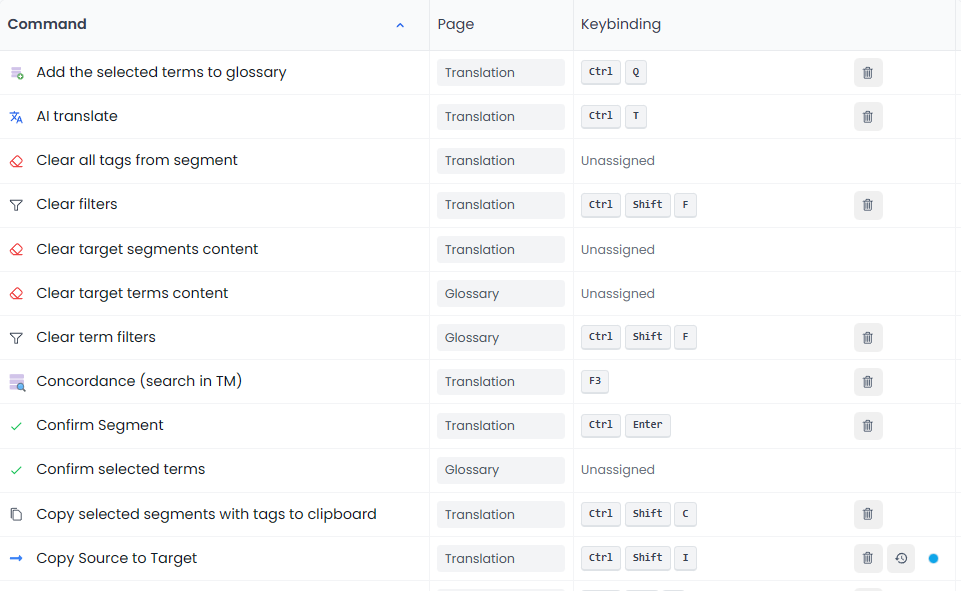This screenshot has height=591, width=961.
Task: Click the trash icon on the Confirm Segment row
Action: (867, 425)
